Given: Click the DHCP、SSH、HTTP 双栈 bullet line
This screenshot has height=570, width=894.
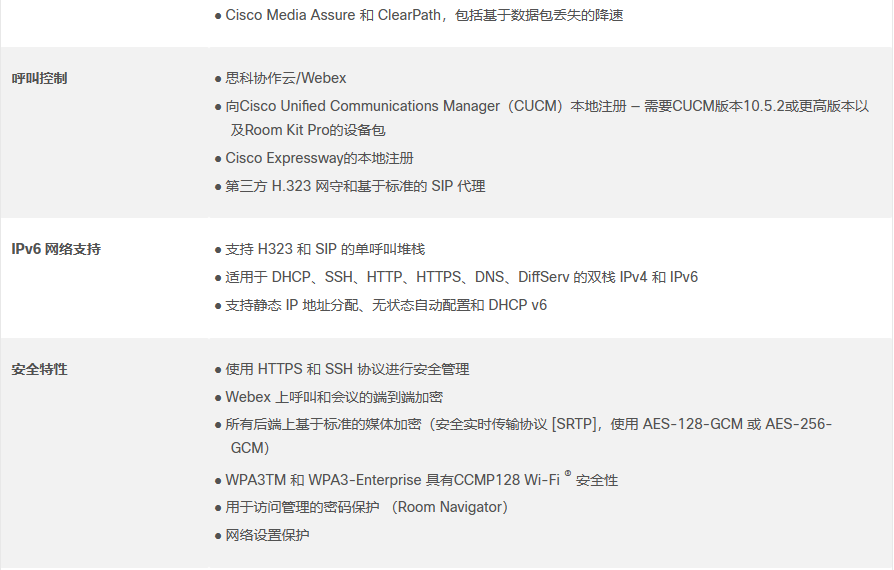Looking at the screenshot, I should coord(461,278).
